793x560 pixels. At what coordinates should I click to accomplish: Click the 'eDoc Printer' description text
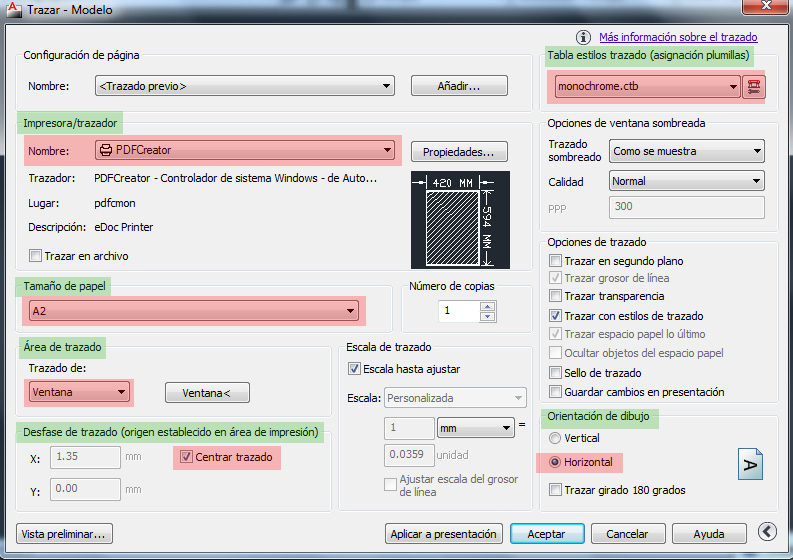point(124,227)
